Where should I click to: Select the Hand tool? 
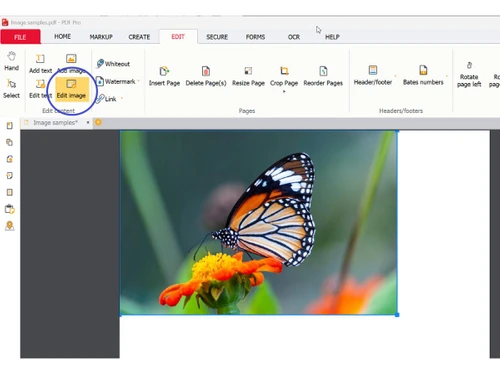coord(11,61)
